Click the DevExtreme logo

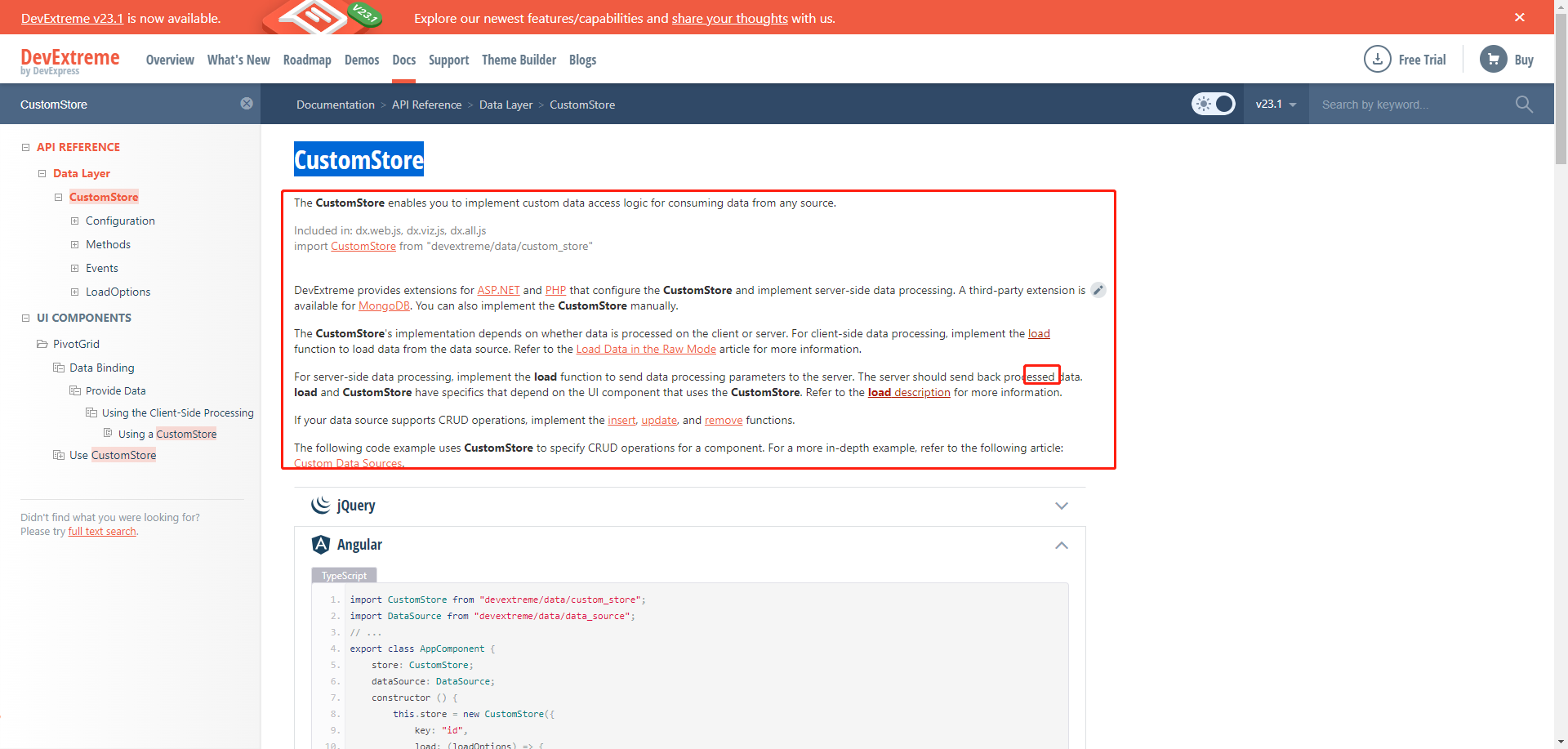click(70, 60)
